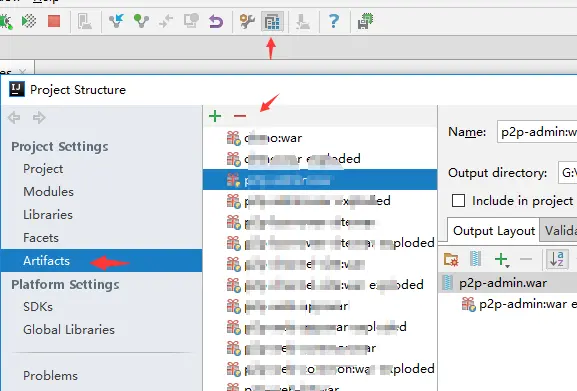Click the SDK/download icon before Help

[x=303, y=21]
